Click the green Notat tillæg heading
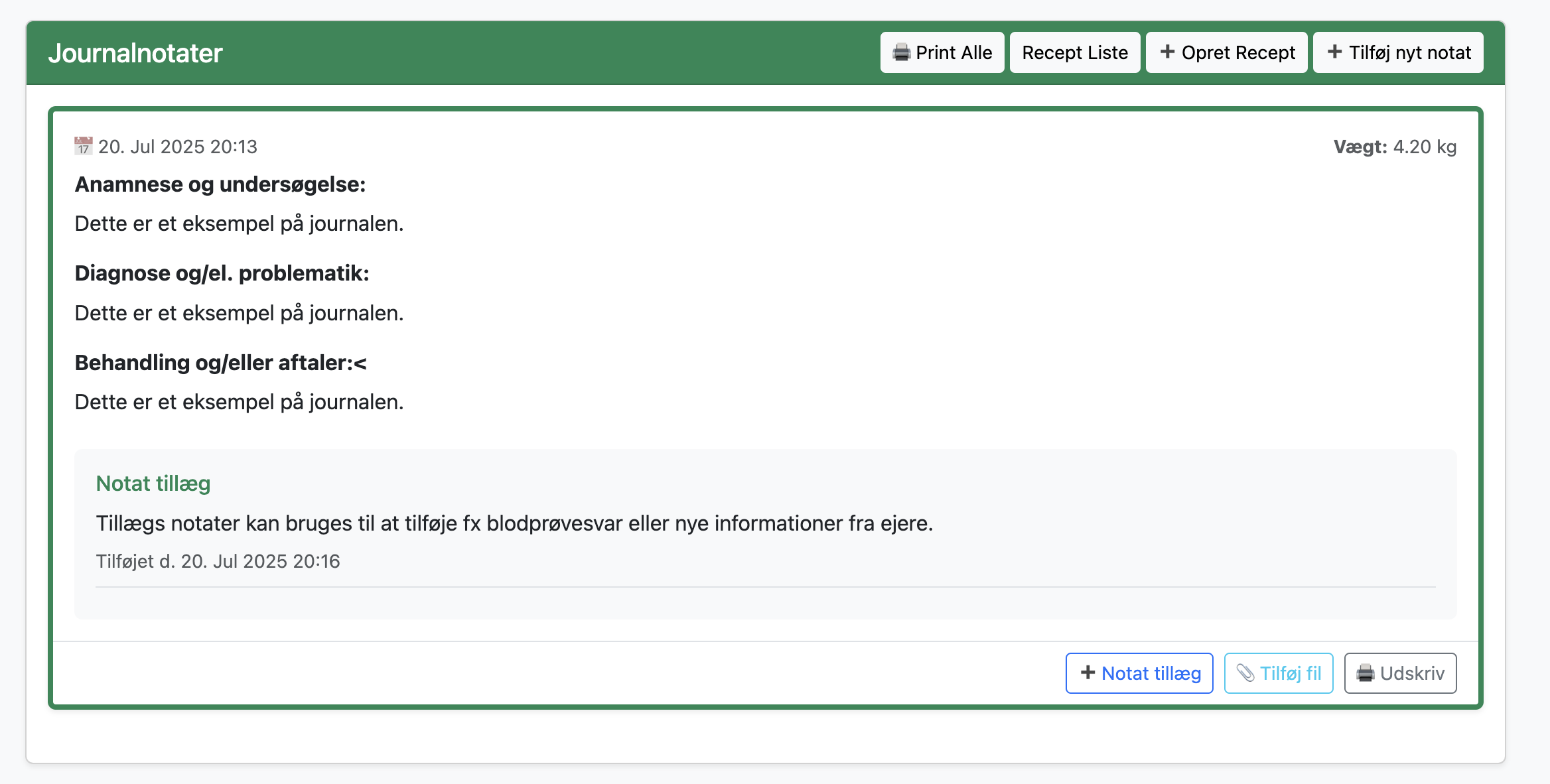Screen dimensions: 1550x784 (153, 484)
